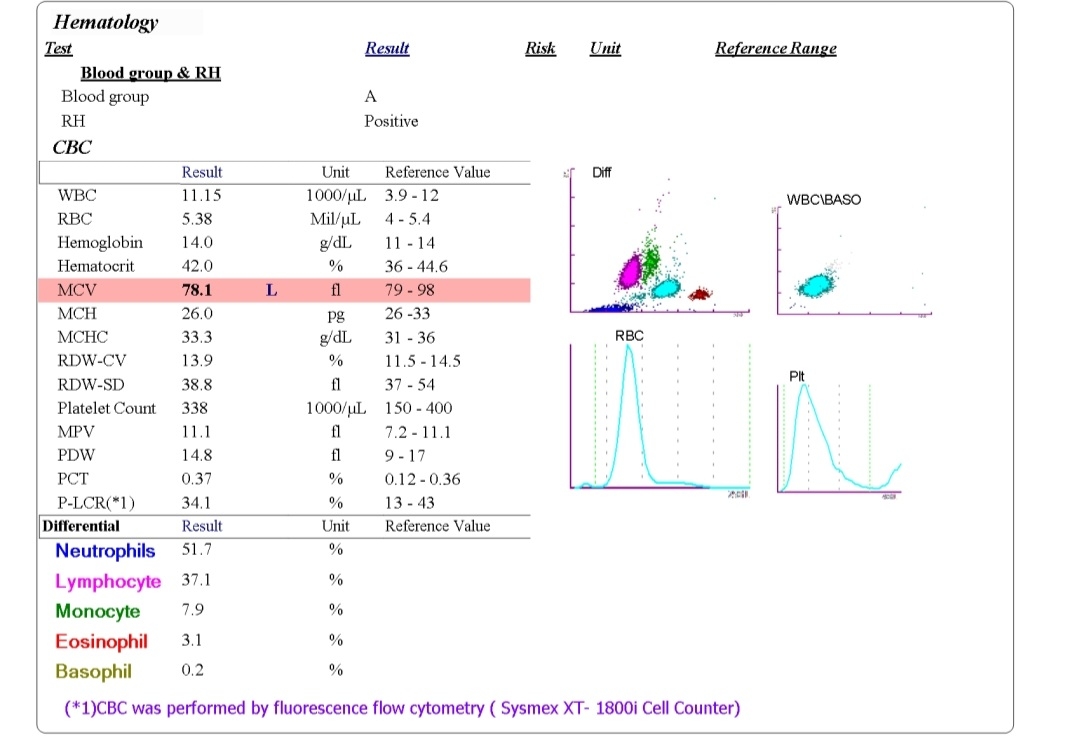The image size is (1080, 744).
Task: Click the Basophil label
Action: pos(94,672)
